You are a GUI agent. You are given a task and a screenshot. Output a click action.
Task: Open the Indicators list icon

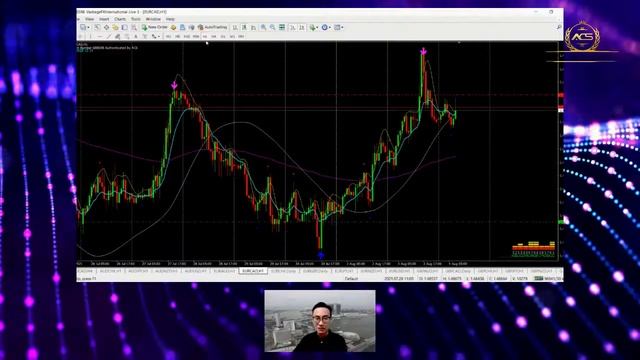pyautogui.click(x=312, y=27)
